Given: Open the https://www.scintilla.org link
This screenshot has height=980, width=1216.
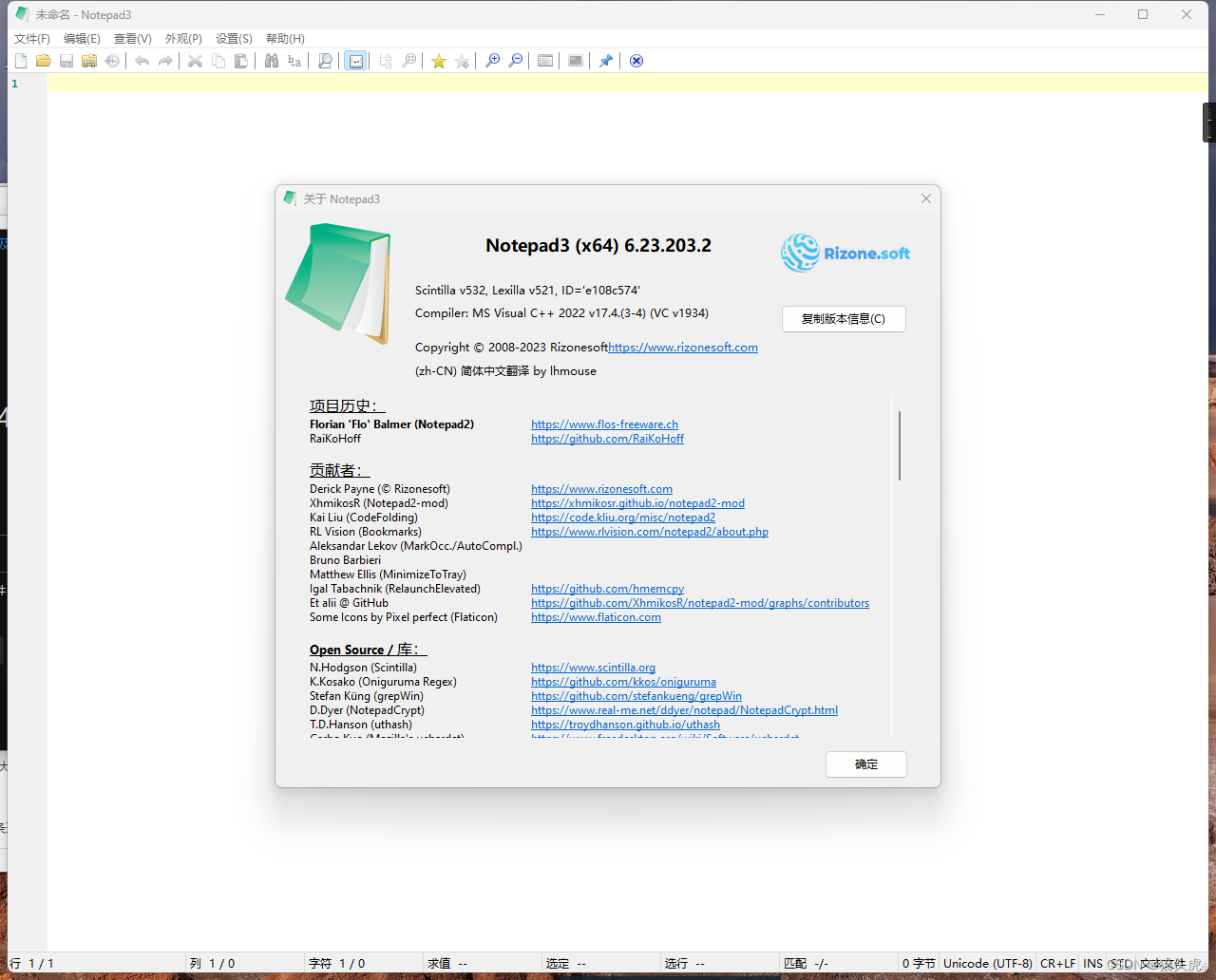Looking at the screenshot, I should 593,668.
